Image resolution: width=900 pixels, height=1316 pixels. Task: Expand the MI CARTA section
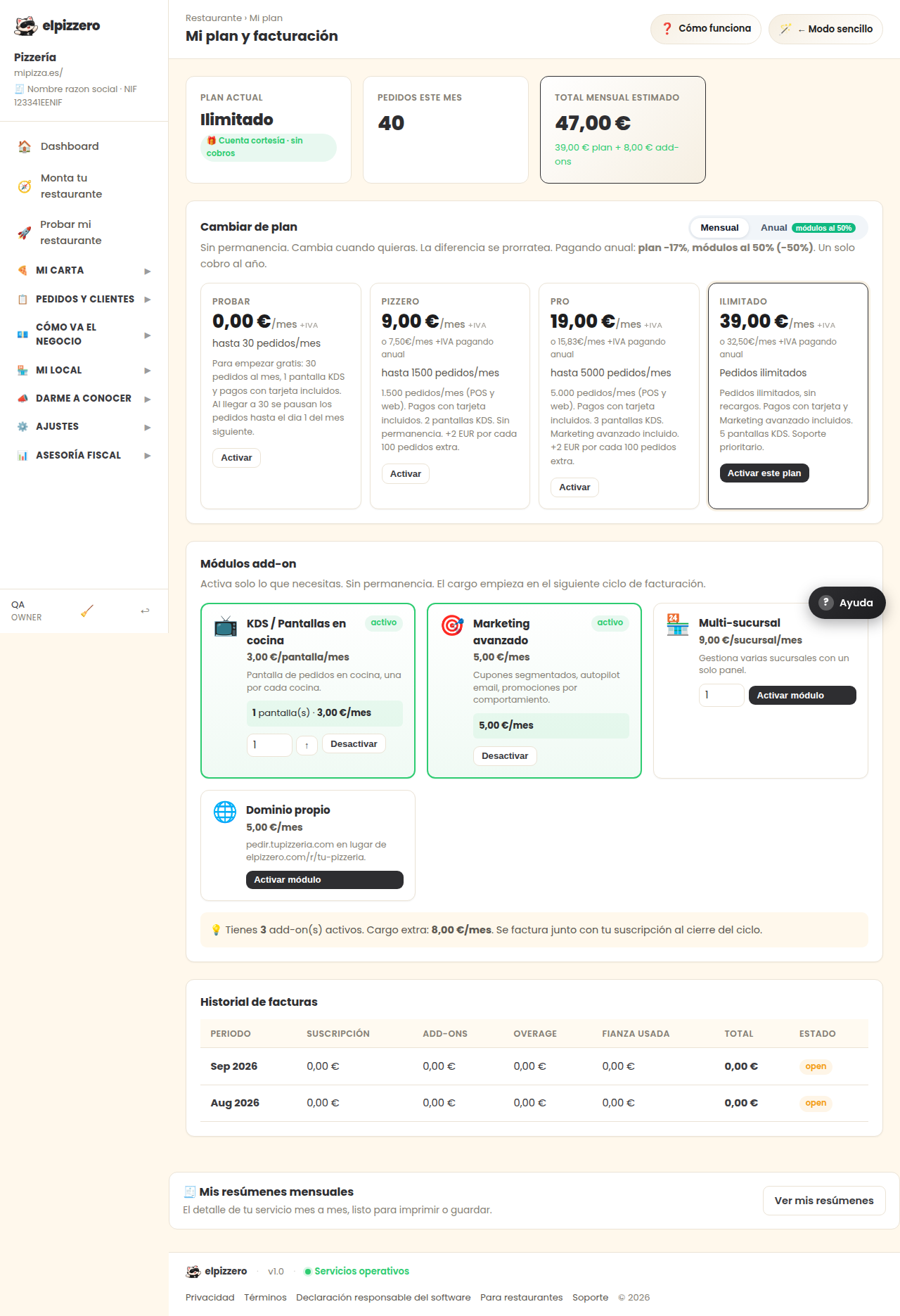pyautogui.click(x=84, y=271)
